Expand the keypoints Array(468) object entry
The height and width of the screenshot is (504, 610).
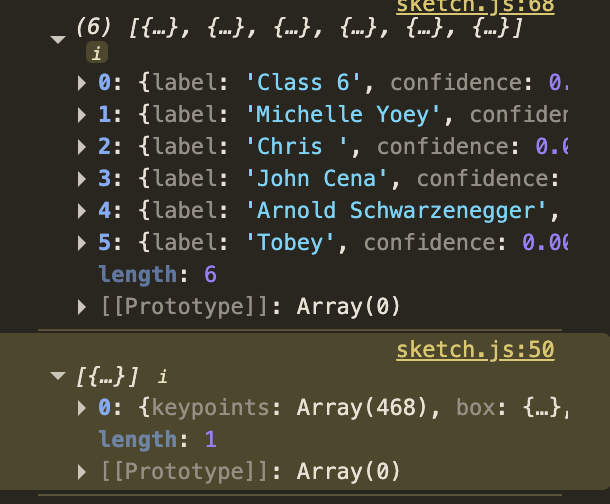pyautogui.click(x=83, y=408)
